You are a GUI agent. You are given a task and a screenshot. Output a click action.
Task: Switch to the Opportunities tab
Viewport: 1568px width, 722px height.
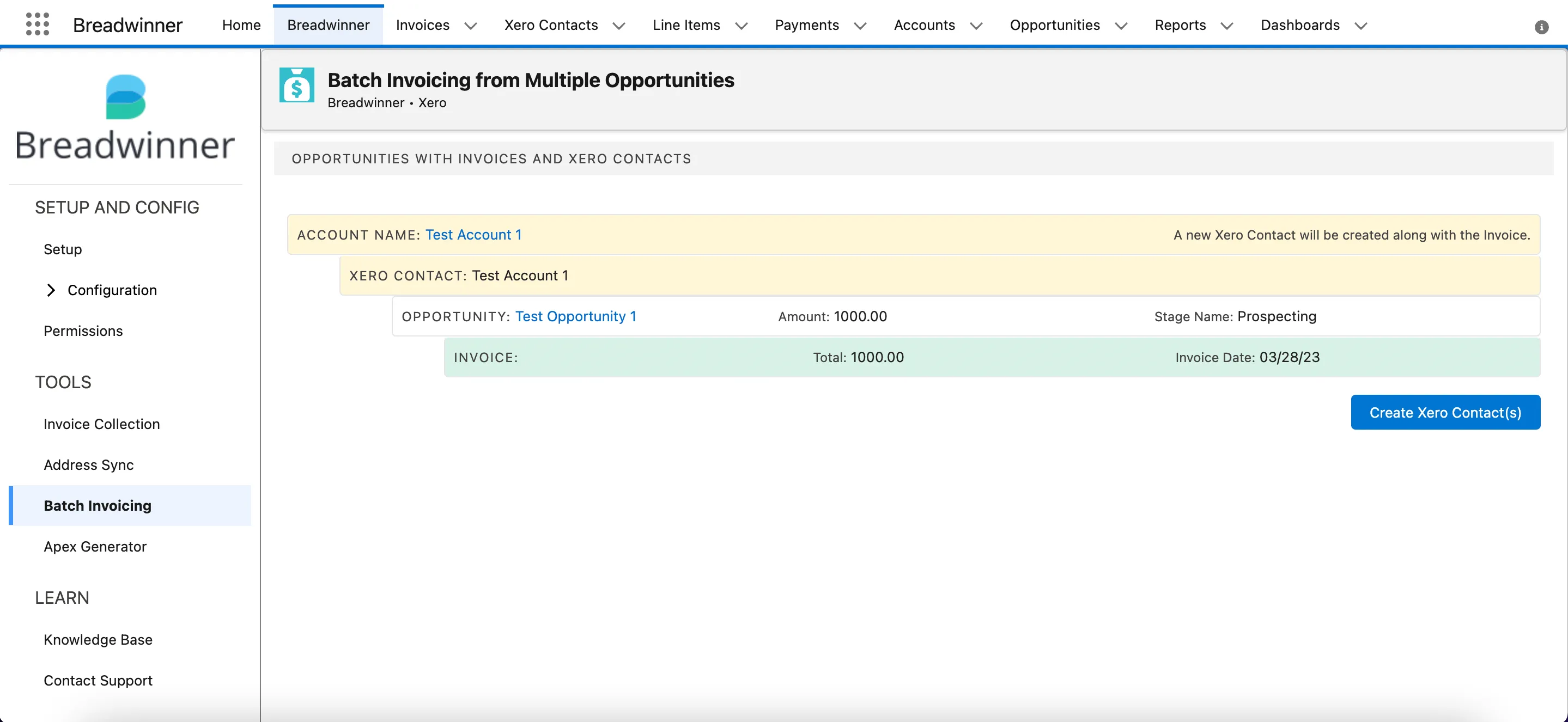point(1055,25)
